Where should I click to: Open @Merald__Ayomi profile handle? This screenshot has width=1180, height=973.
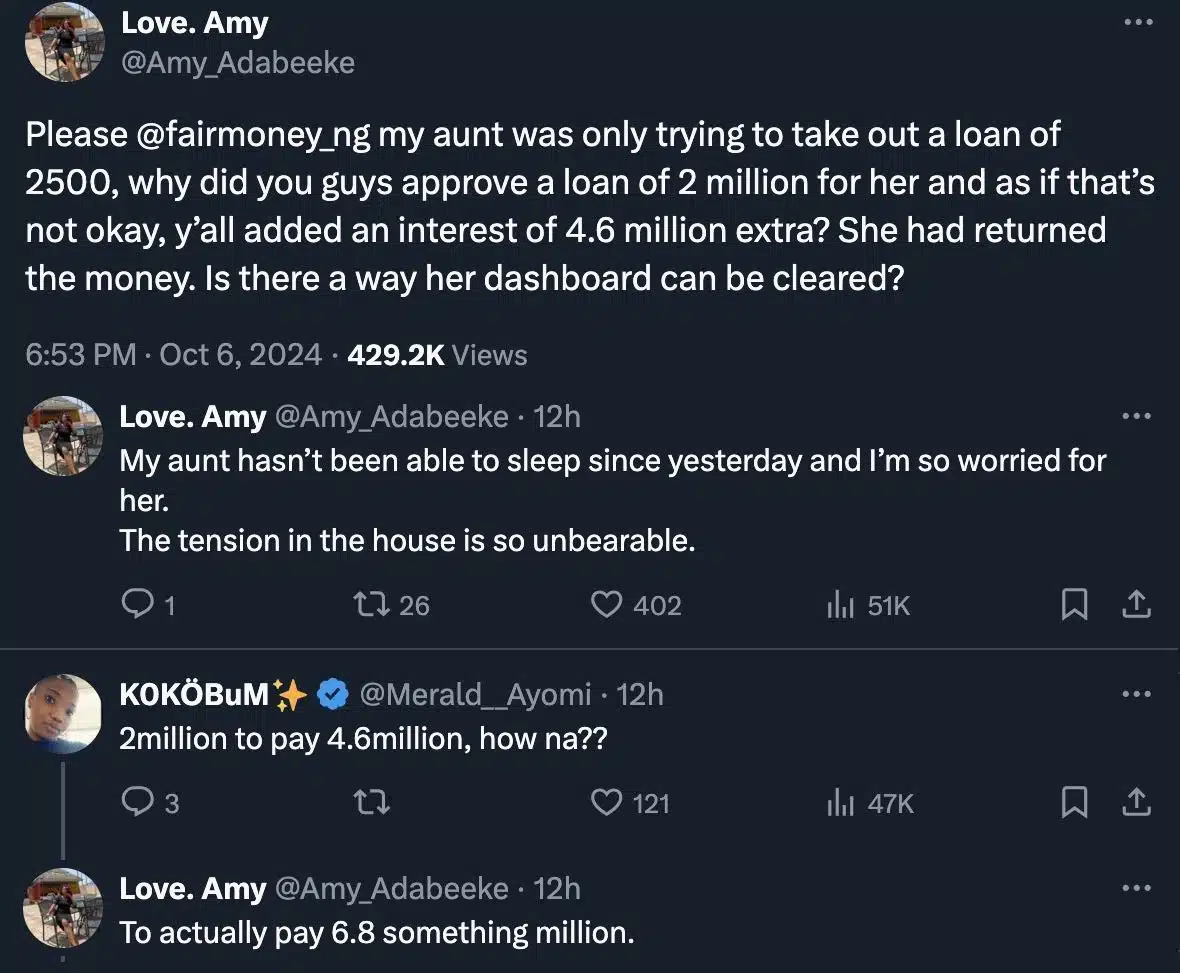point(475,693)
